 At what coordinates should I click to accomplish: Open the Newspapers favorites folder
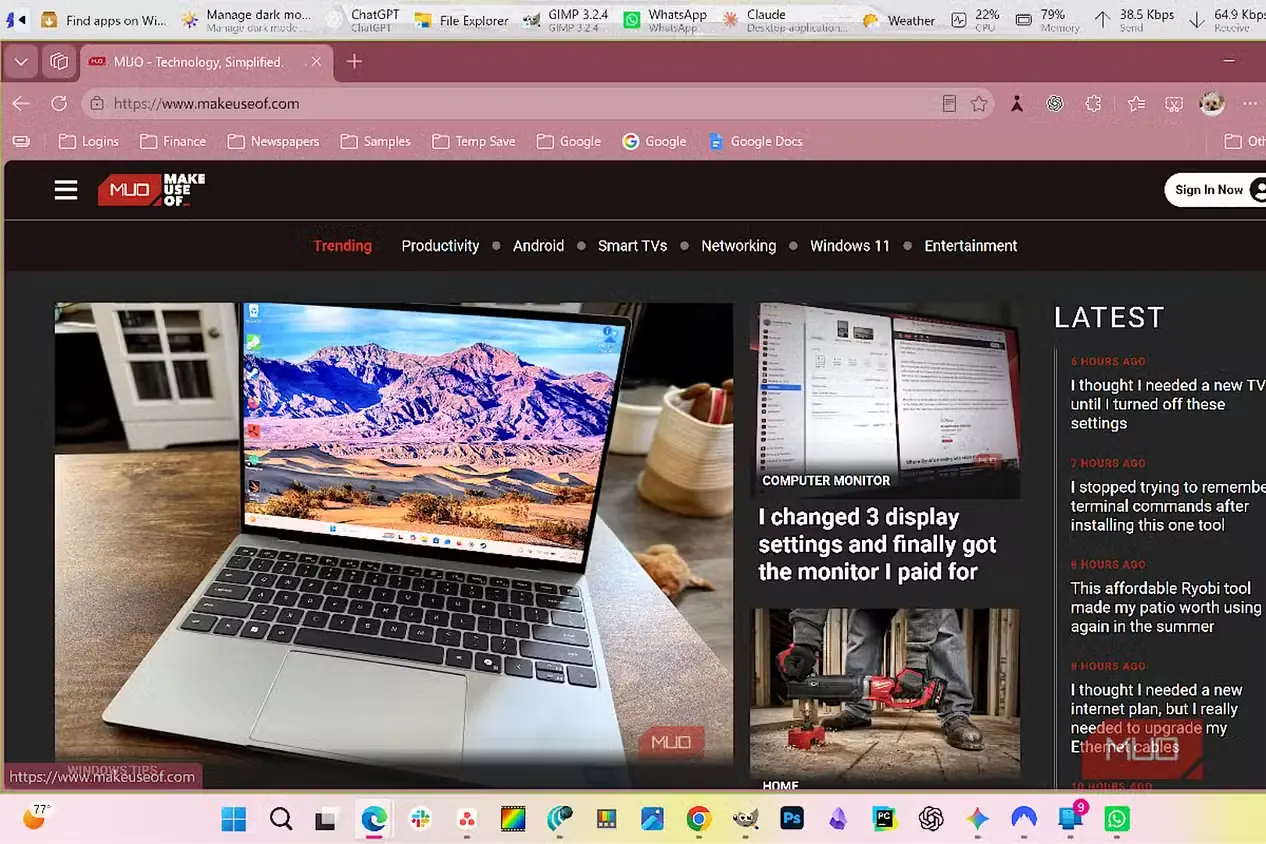[273, 141]
